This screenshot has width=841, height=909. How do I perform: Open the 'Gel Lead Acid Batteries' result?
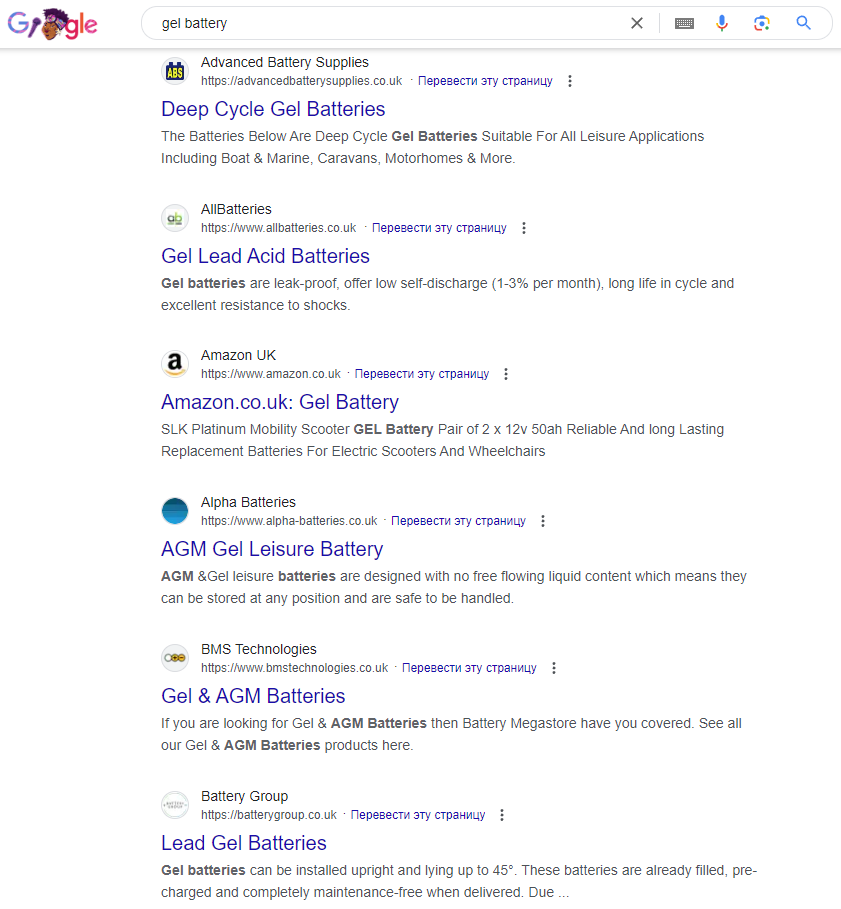point(265,256)
